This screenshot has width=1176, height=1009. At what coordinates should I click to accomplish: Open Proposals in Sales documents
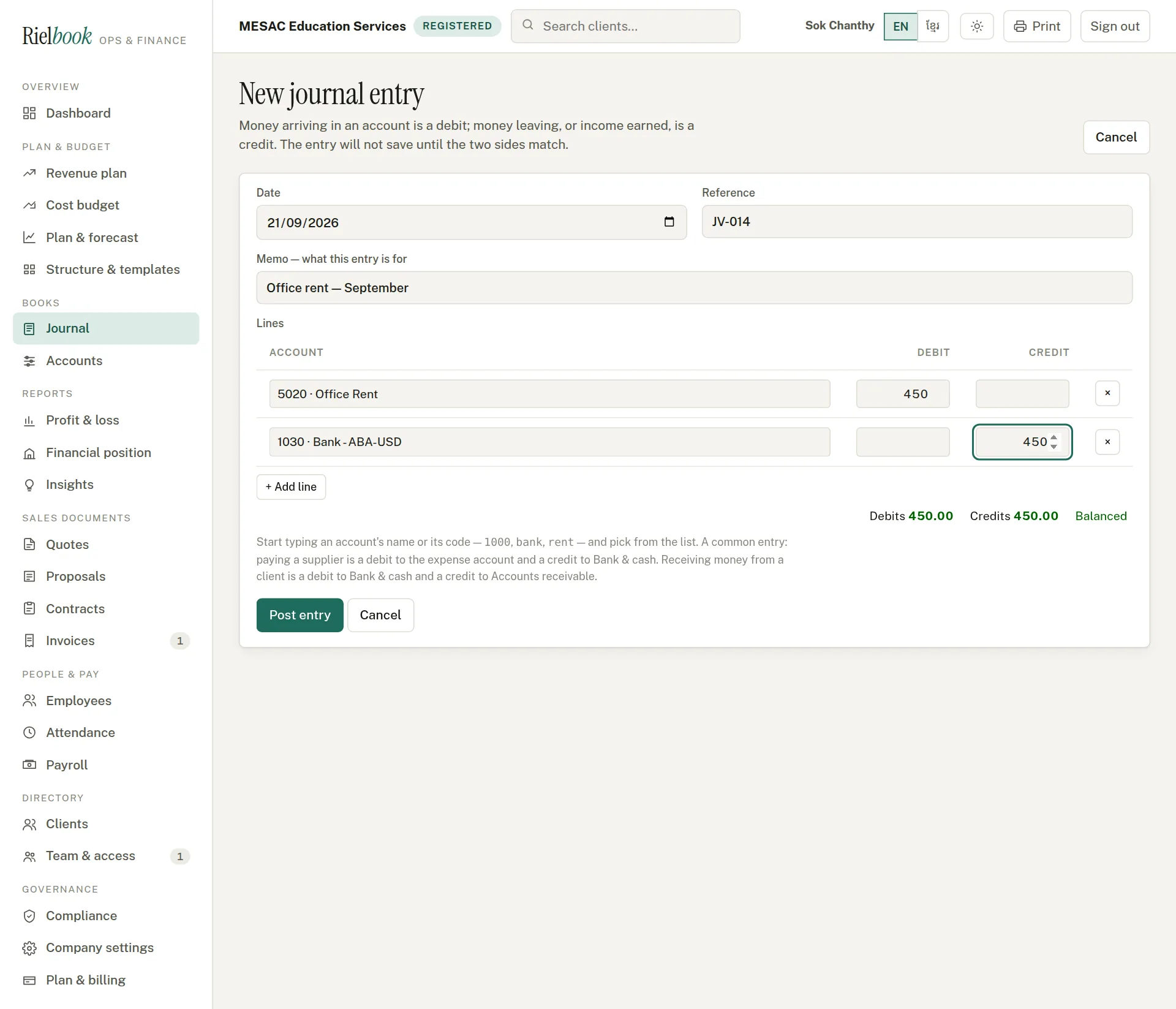tap(106, 576)
